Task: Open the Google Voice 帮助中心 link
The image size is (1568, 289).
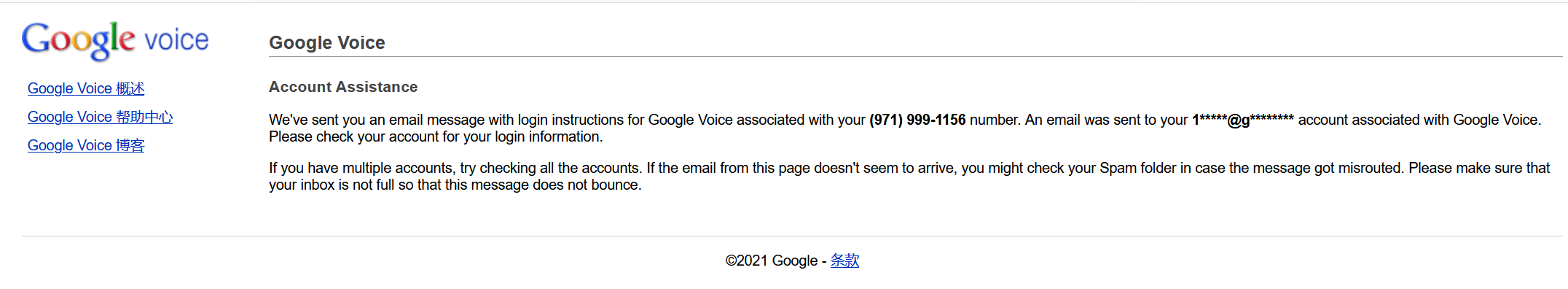Action: (x=101, y=117)
